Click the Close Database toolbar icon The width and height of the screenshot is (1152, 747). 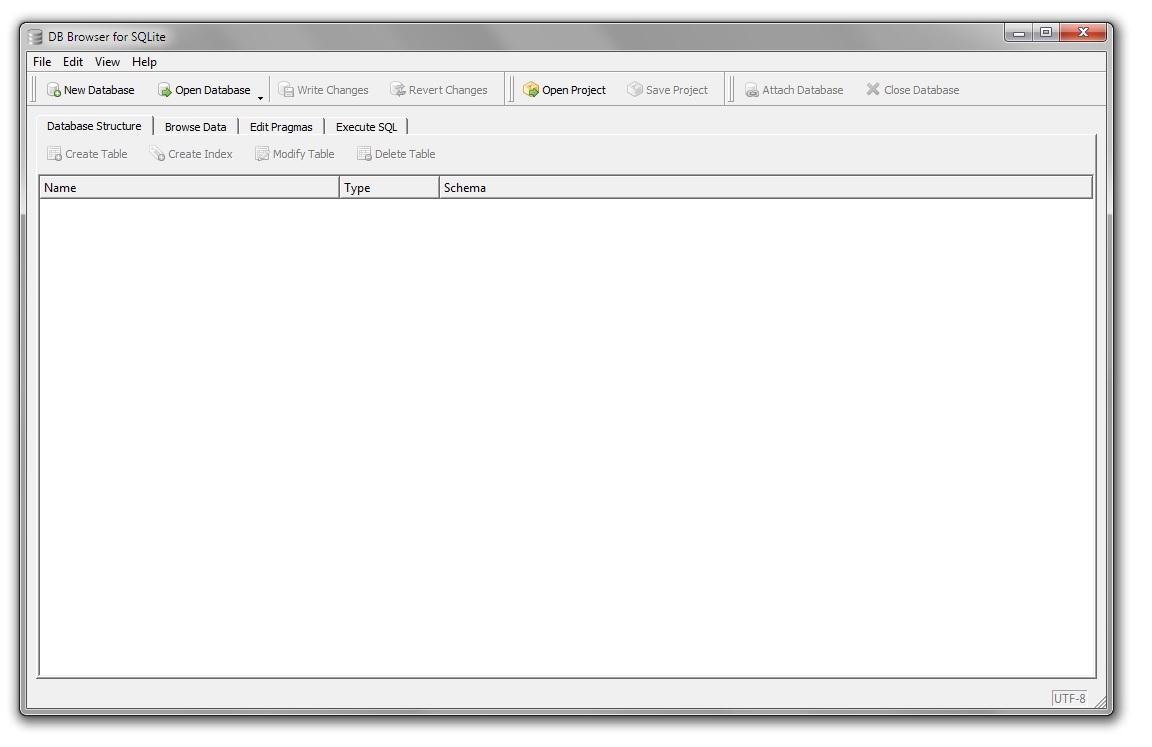[911, 89]
